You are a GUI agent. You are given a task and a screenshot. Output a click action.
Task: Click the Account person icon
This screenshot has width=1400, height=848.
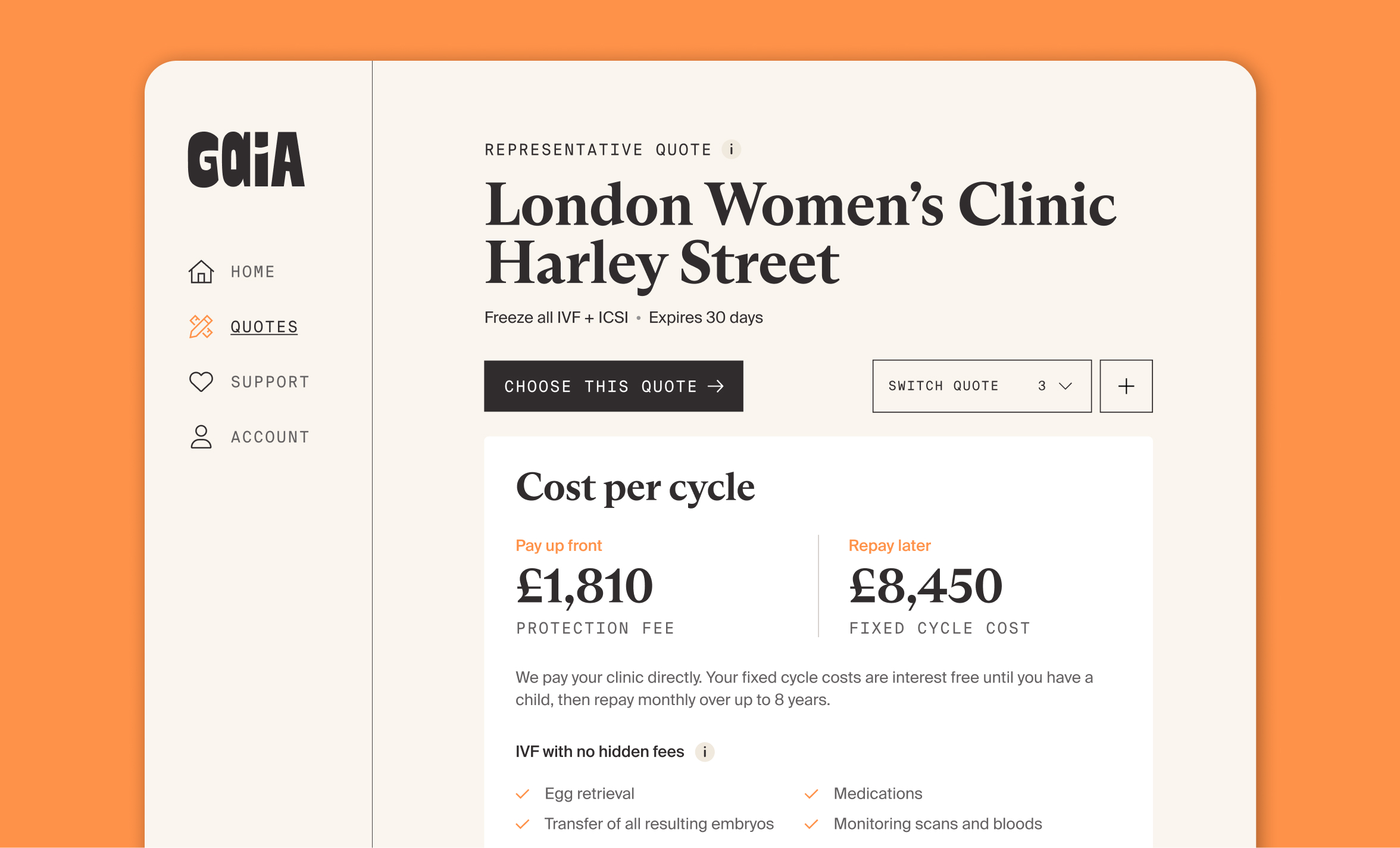tap(201, 437)
